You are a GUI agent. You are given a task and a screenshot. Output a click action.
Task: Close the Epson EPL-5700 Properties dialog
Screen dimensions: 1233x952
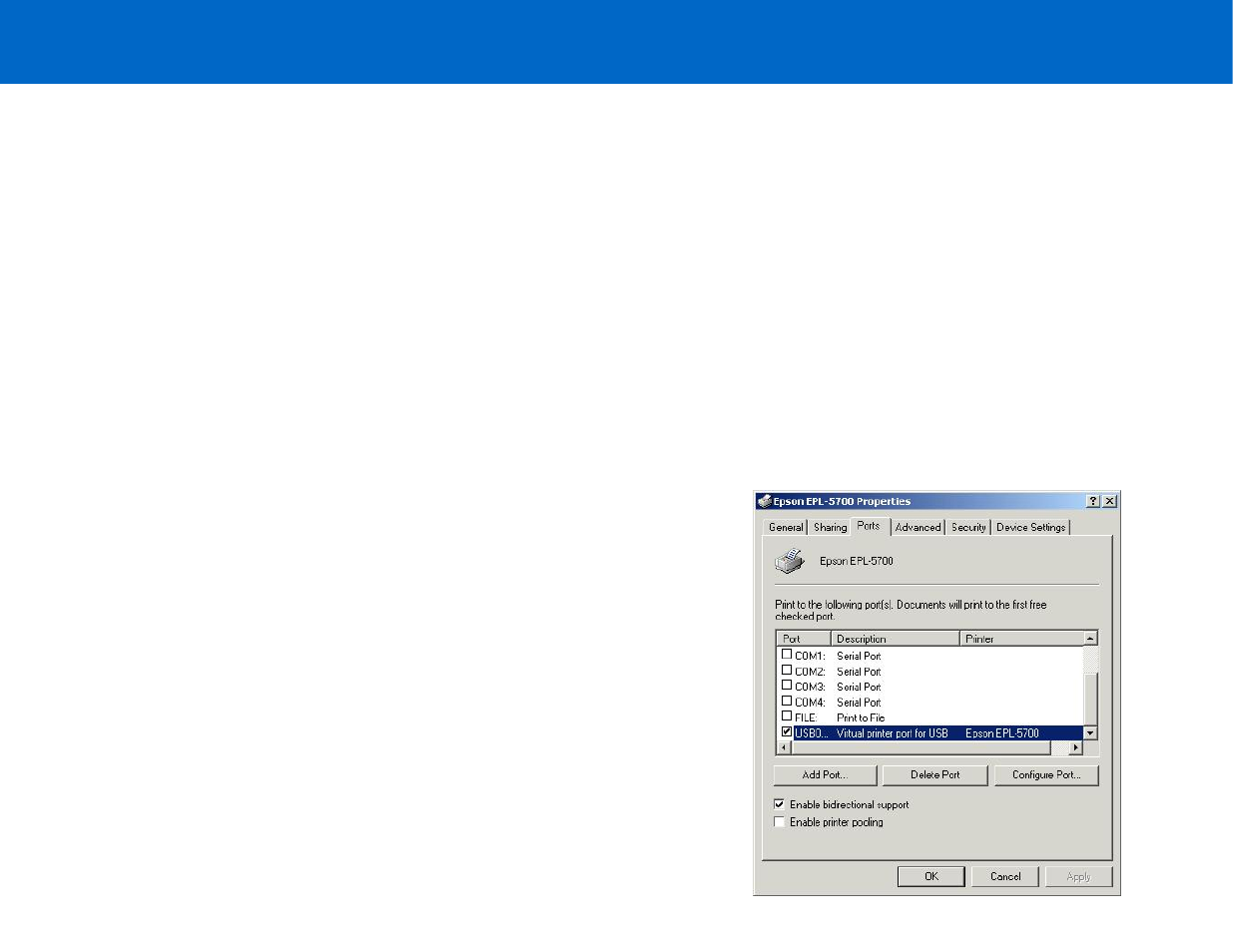(x=1109, y=501)
